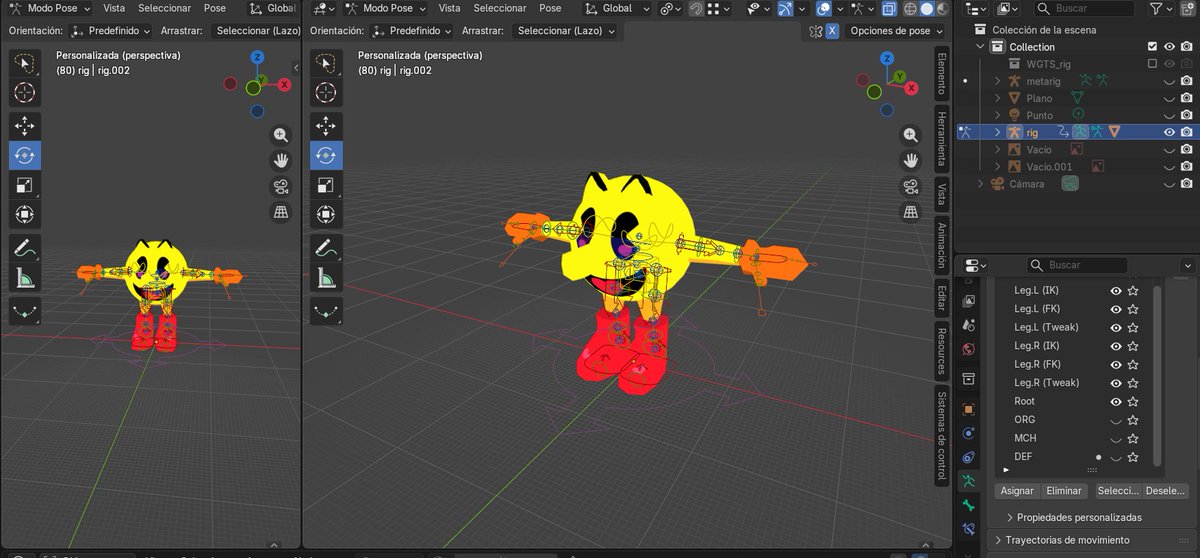The height and width of the screenshot is (558, 1200).
Task: Open Seleccionar menu in right viewport
Action: (500, 8)
